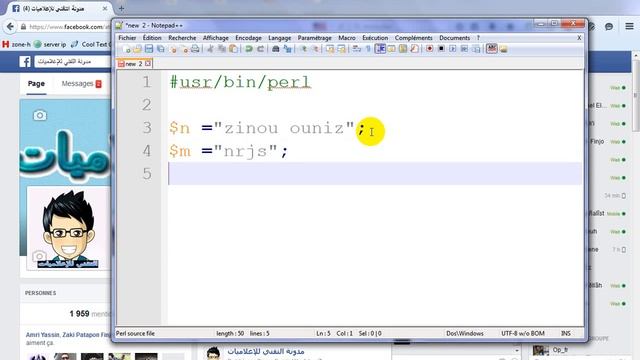Undo last edit with the green Undo arrow
The image size is (640, 360).
point(249,49)
